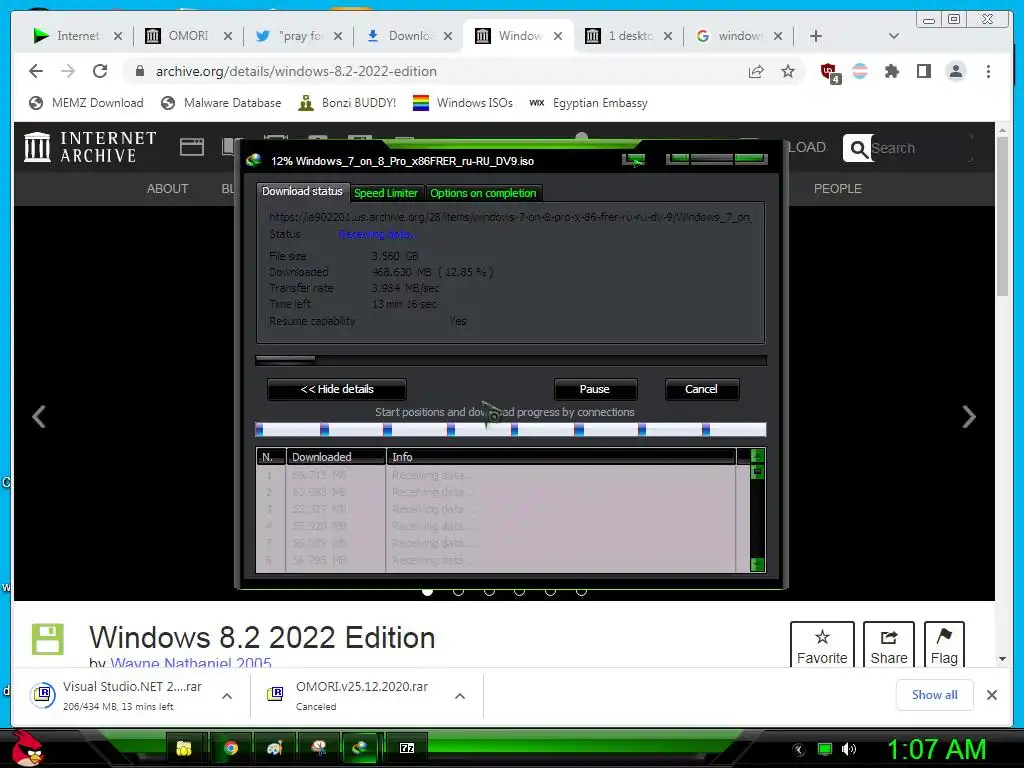
Task: Show the previous carousel image with left arrow
Action: pyautogui.click(x=39, y=416)
